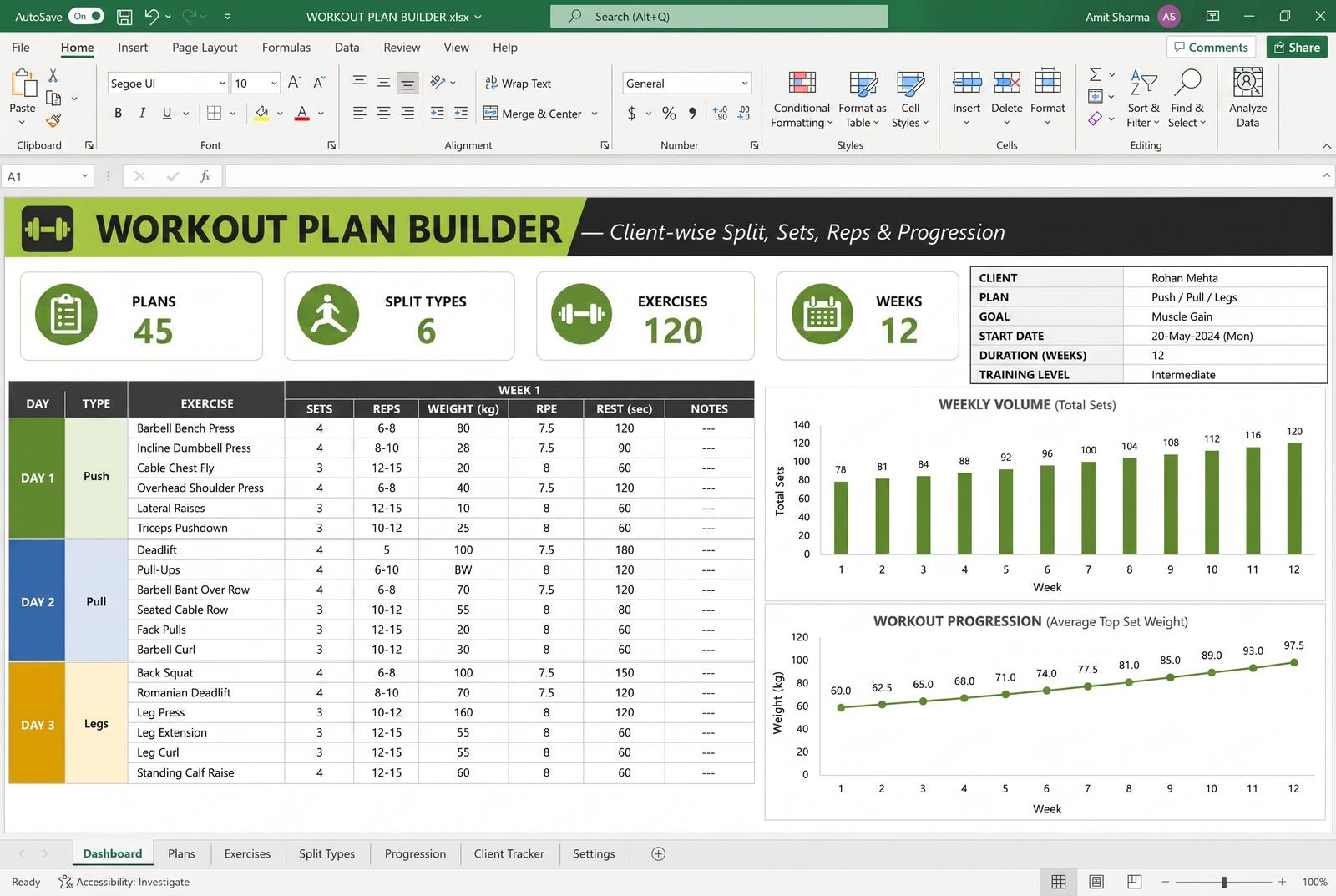Switch to the Insert ribbon tab
This screenshot has width=1336, height=896.
tap(133, 48)
